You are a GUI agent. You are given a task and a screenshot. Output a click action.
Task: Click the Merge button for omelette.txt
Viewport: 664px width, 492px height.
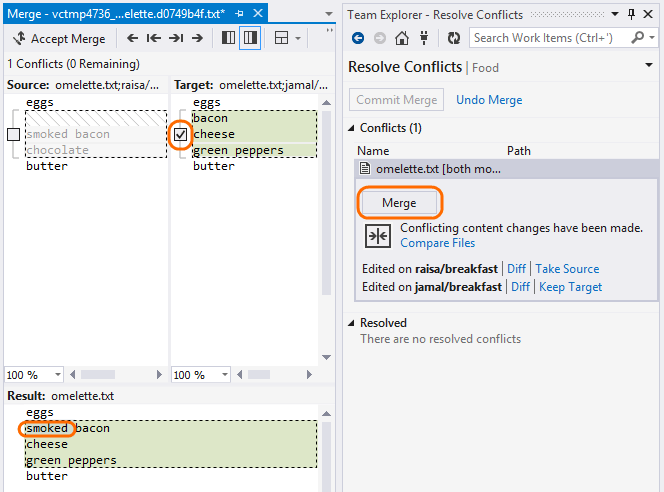click(x=399, y=203)
